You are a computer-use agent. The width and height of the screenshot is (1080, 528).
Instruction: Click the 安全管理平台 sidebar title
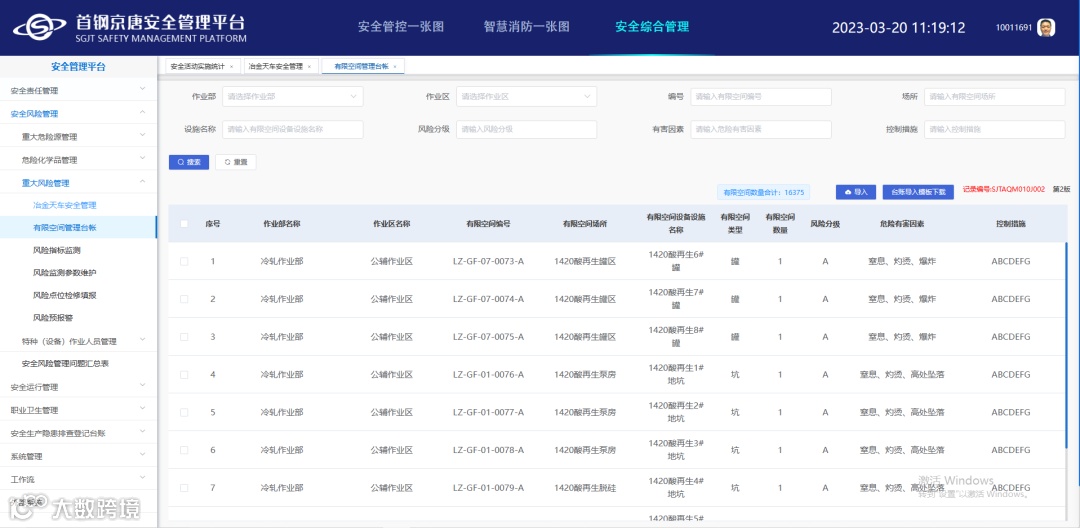point(79,67)
